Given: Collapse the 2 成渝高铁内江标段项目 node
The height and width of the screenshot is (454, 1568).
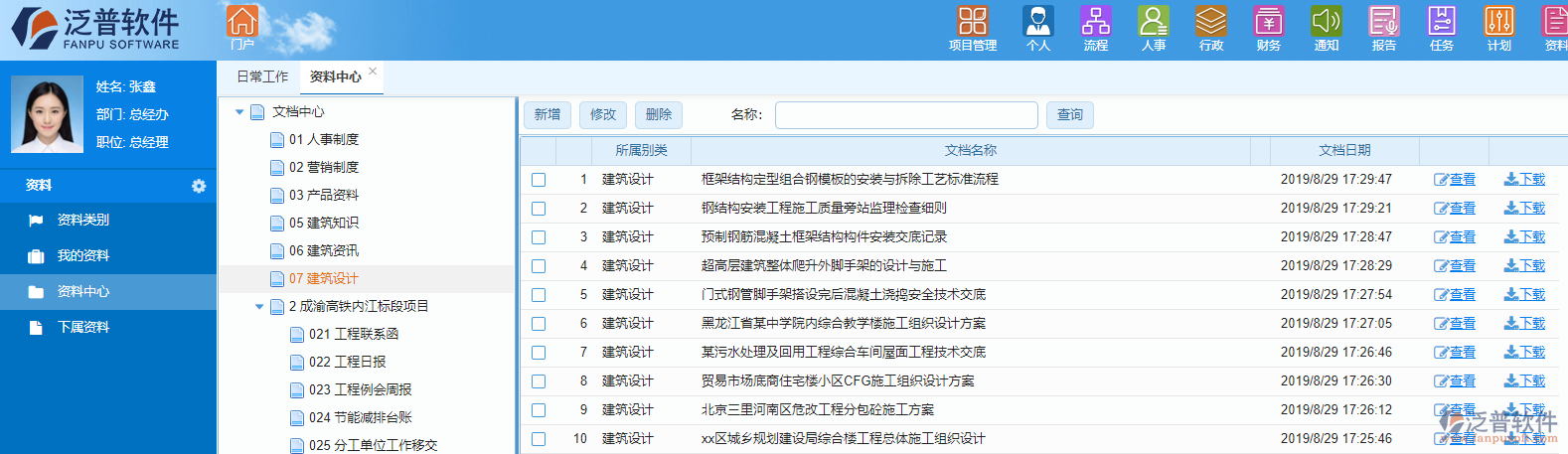Looking at the screenshot, I should pos(259,307).
